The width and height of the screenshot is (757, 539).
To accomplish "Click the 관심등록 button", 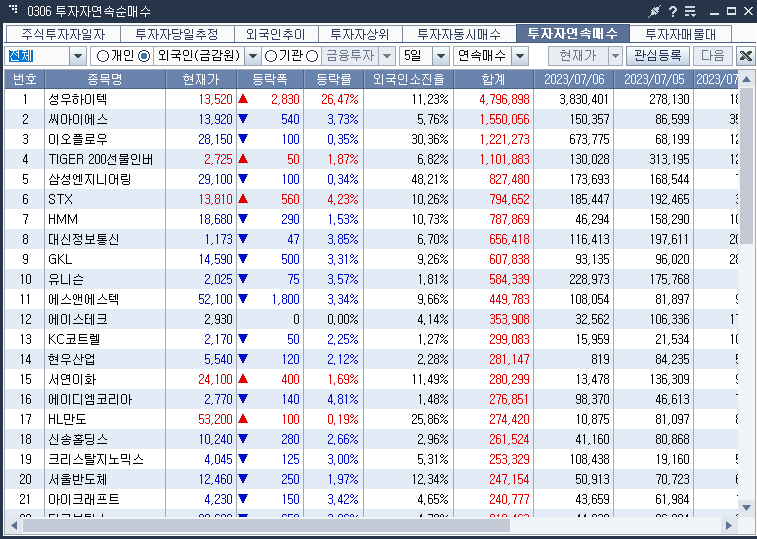I will click(x=658, y=56).
